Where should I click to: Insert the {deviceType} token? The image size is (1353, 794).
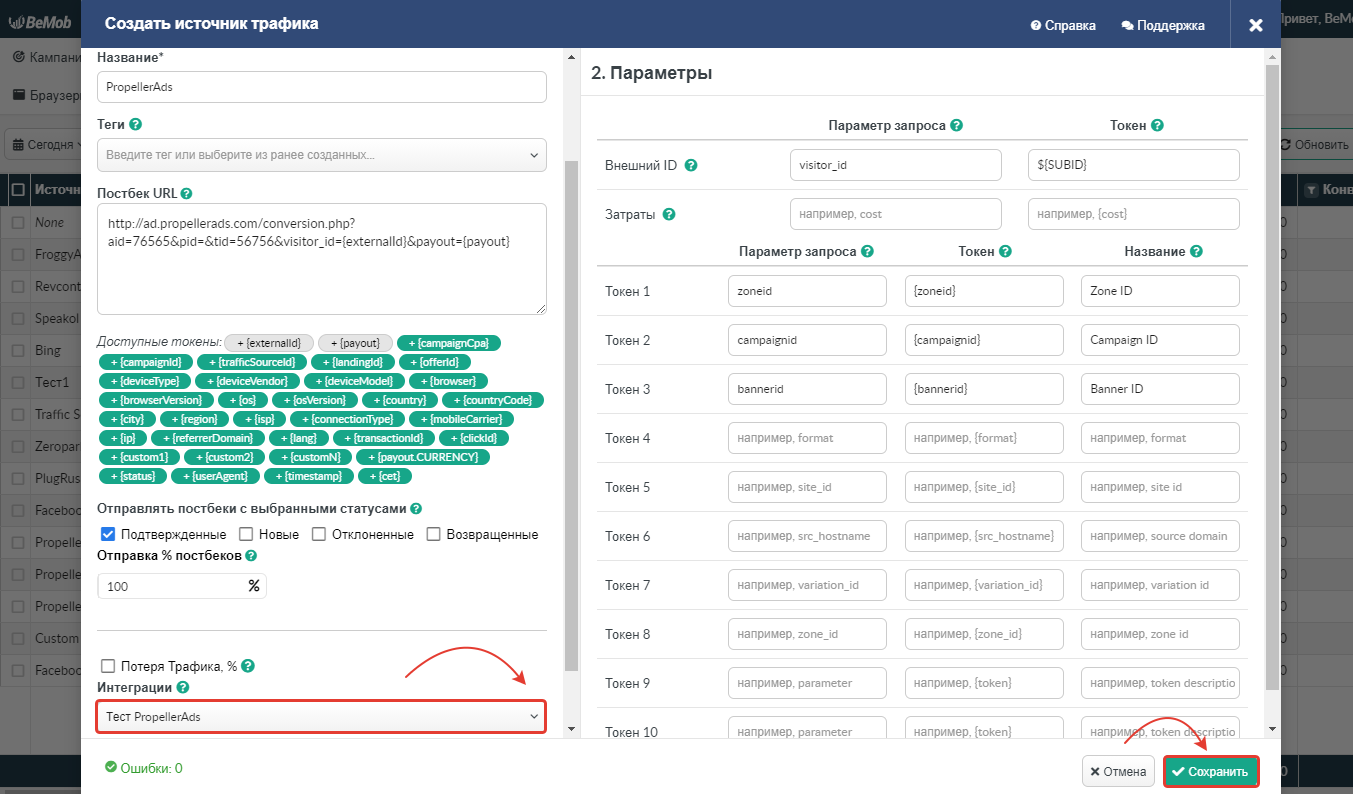(x=145, y=381)
